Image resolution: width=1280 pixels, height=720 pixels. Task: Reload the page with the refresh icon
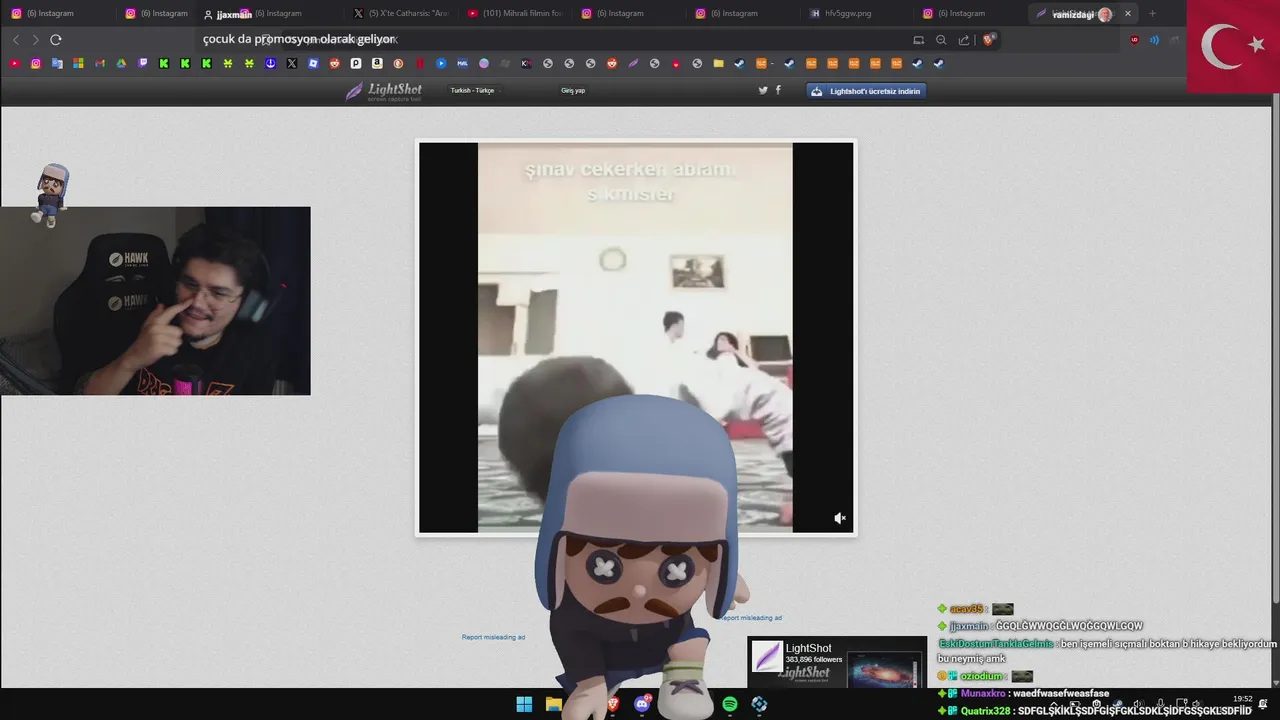pos(56,40)
